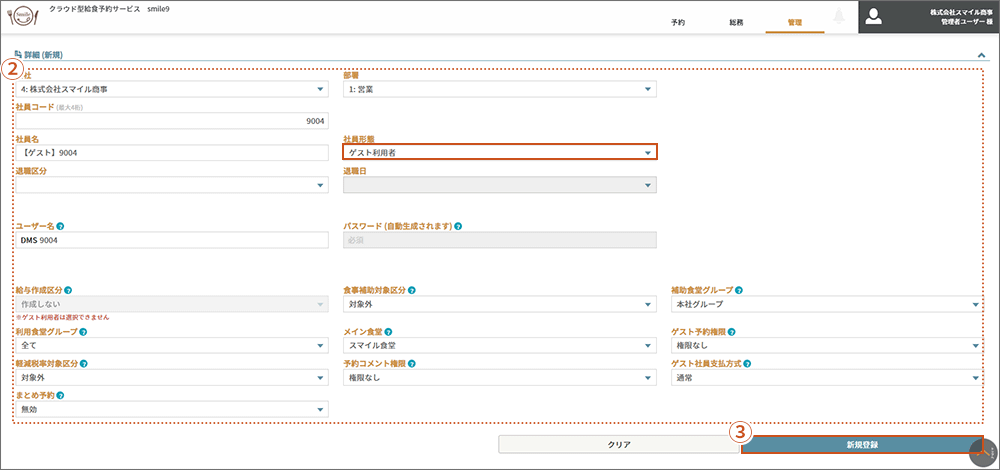
Task: Open the 退職日 date dropdown
Action: coord(499,185)
